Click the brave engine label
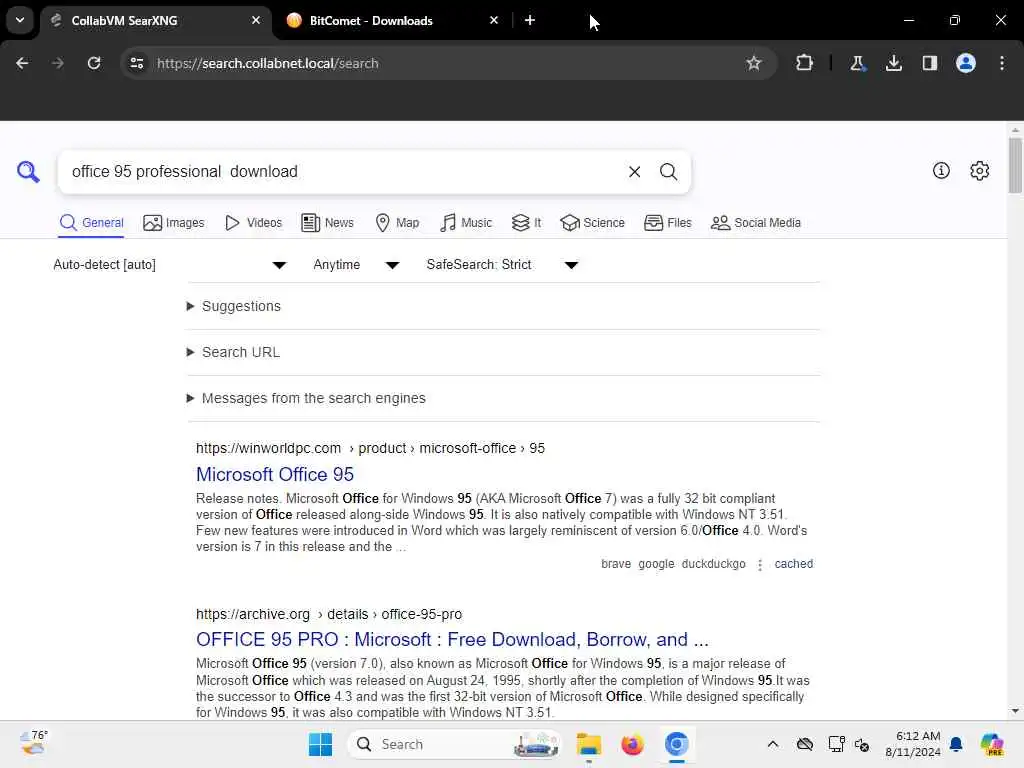Viewport: 1024px width, 768px height. tap(616, 564)
